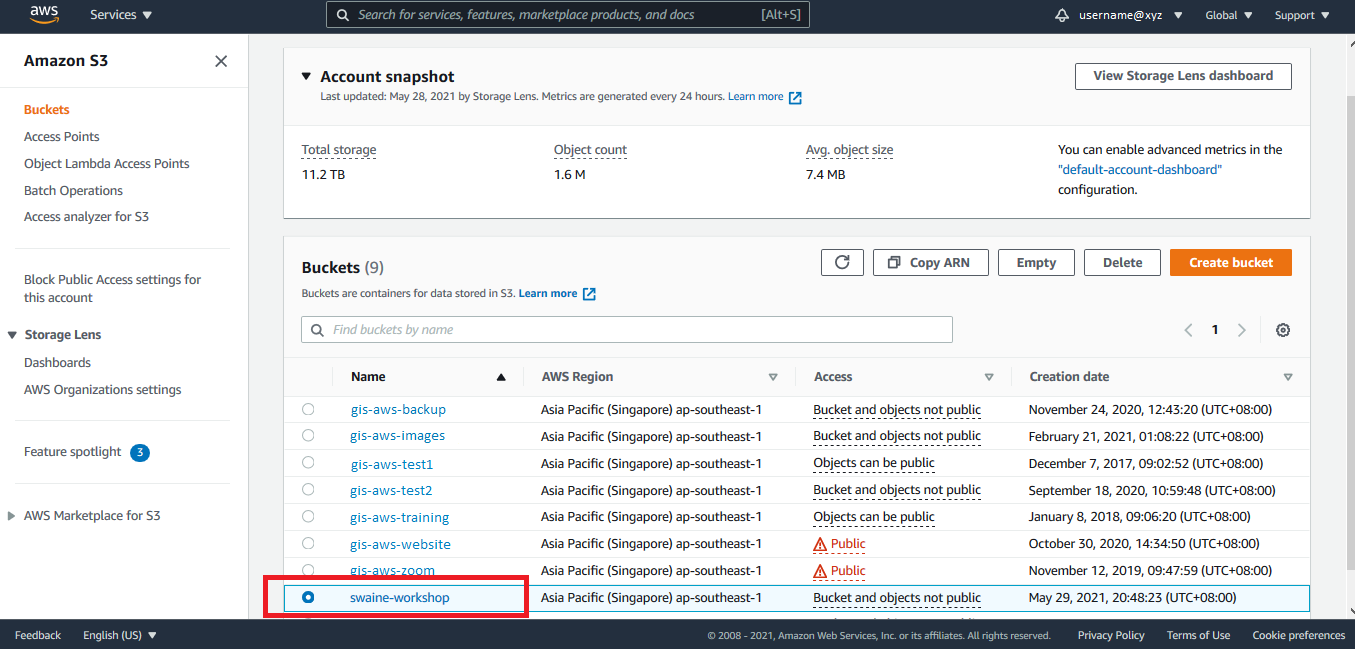Open AWS Region column filter arrow
The height and width of the screenshot is (649, 1355).
coord(773,377)
